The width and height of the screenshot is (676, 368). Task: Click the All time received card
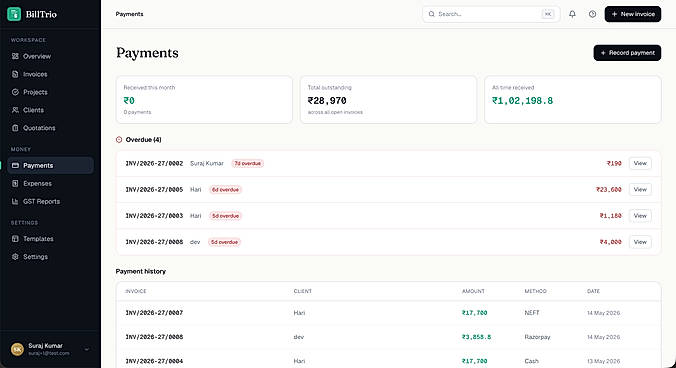click(x=573, y=100)
